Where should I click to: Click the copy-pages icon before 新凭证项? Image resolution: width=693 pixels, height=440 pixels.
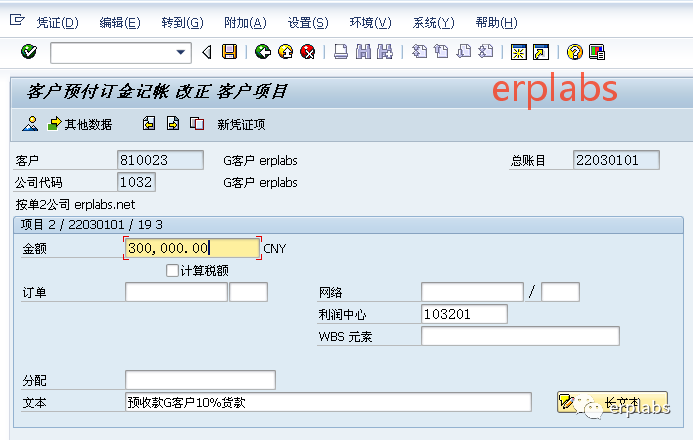(197, 124)
